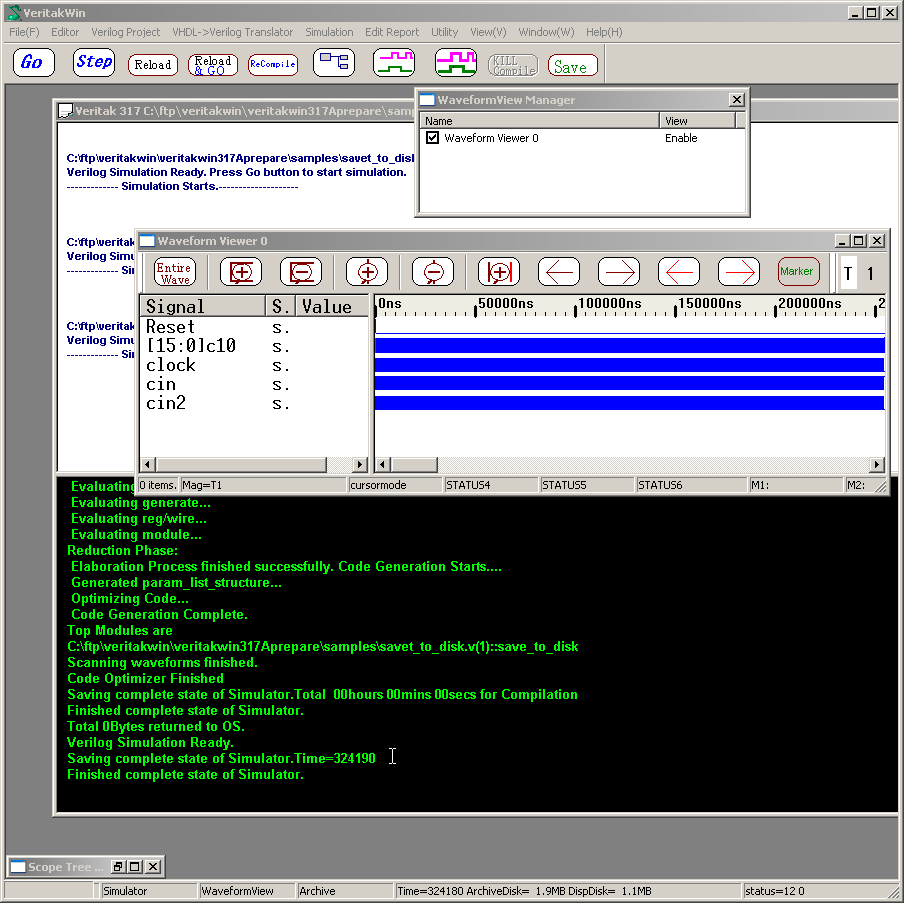Maximize the Scope Tree window
The height and width of the screenshot is (903, 904).
pyautogui.click(x=135, y=867)
